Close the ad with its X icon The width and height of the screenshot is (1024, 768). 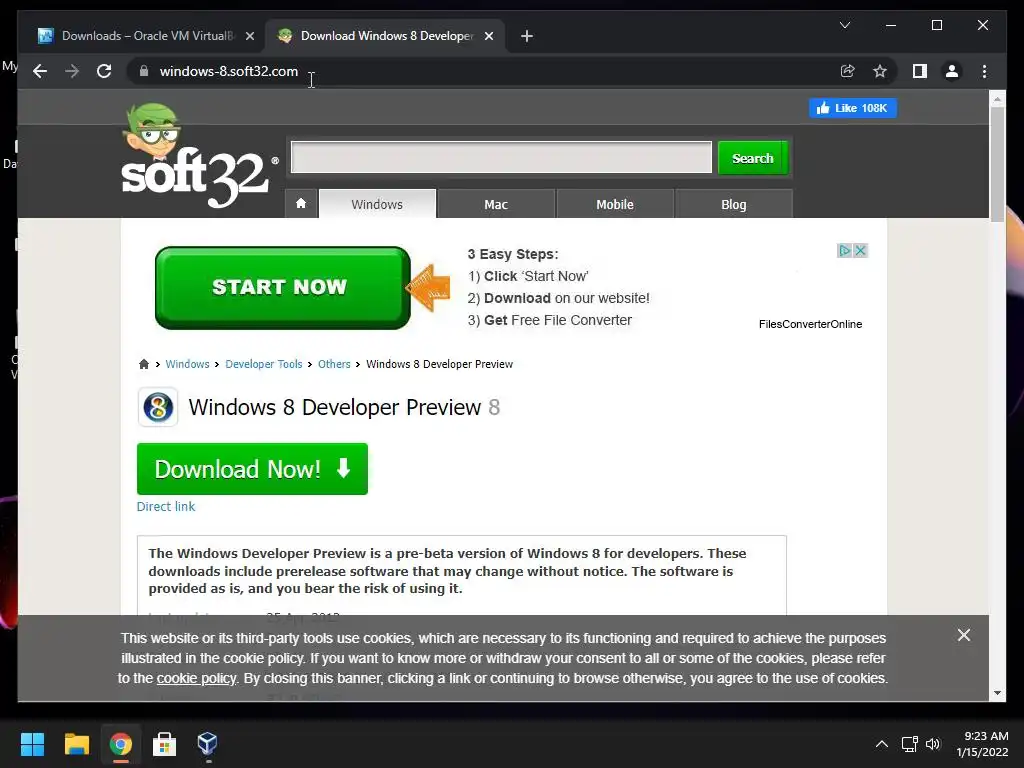(861, 251)
